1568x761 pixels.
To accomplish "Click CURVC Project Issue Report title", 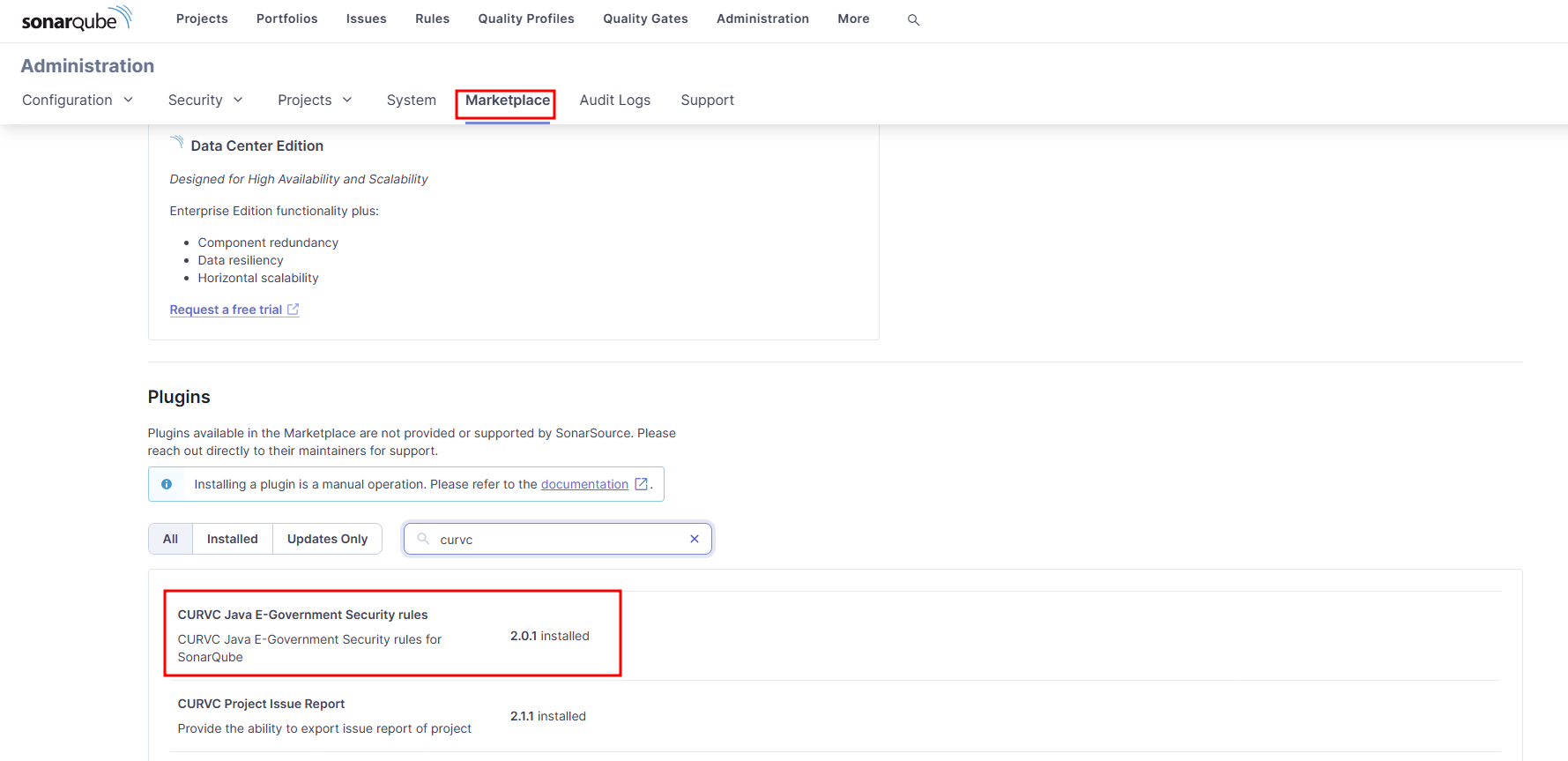I will [261, 704].
